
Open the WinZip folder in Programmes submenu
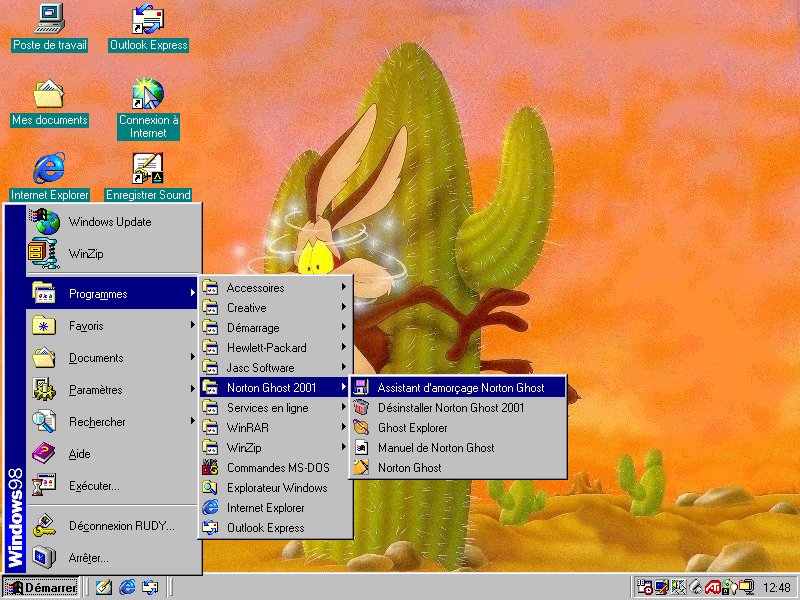[276, 447]
